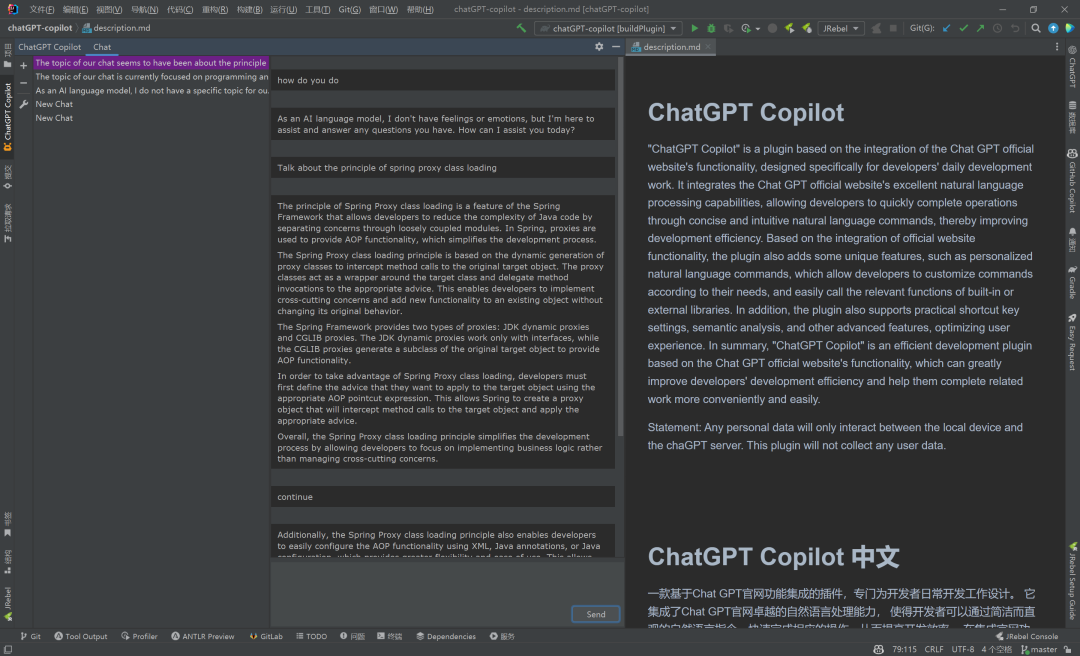
Task: Open editor tabs three-dot menu
Action: (x=1057, y=47)
